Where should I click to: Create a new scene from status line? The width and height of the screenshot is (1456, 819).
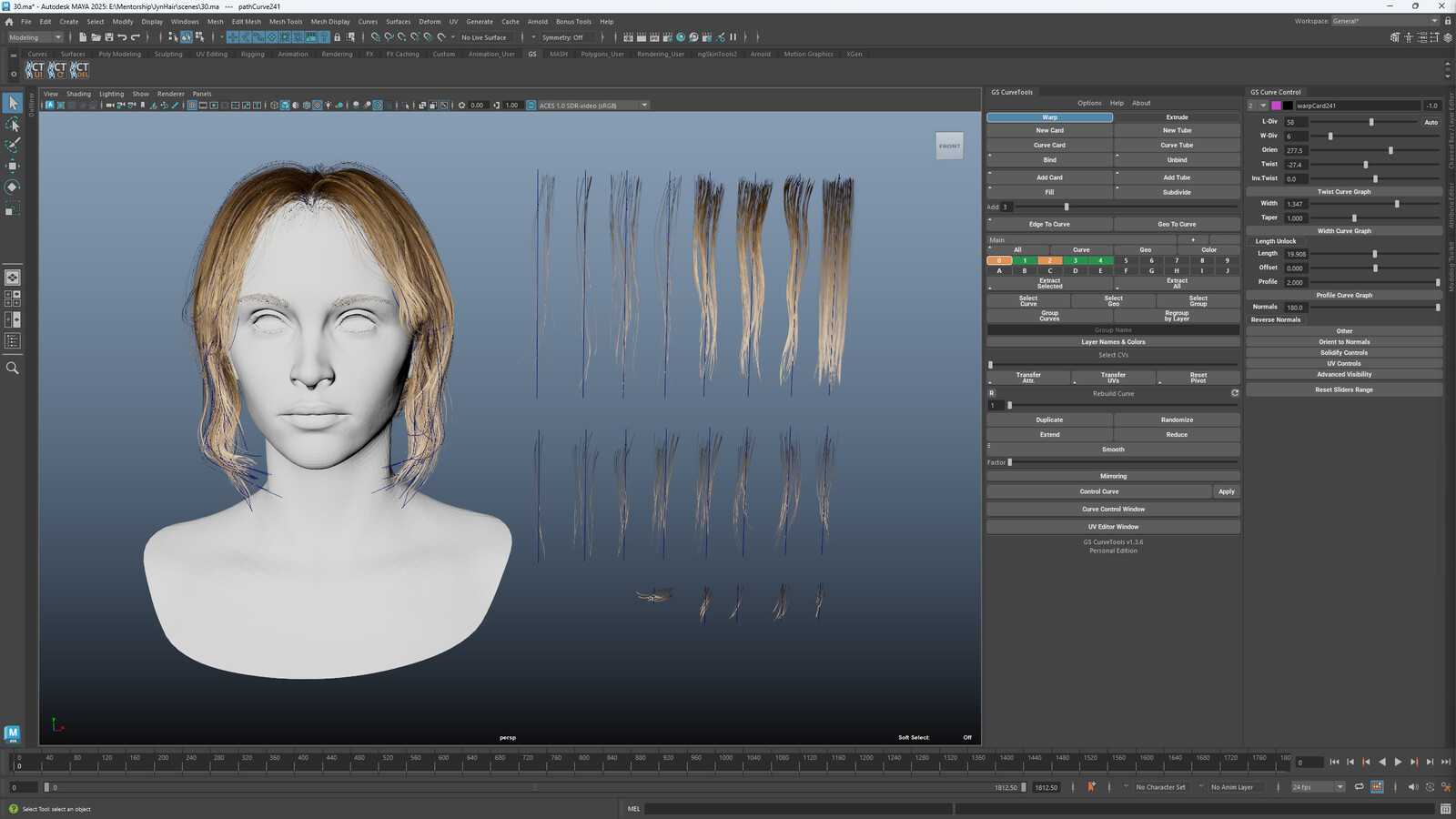point(83,37)
